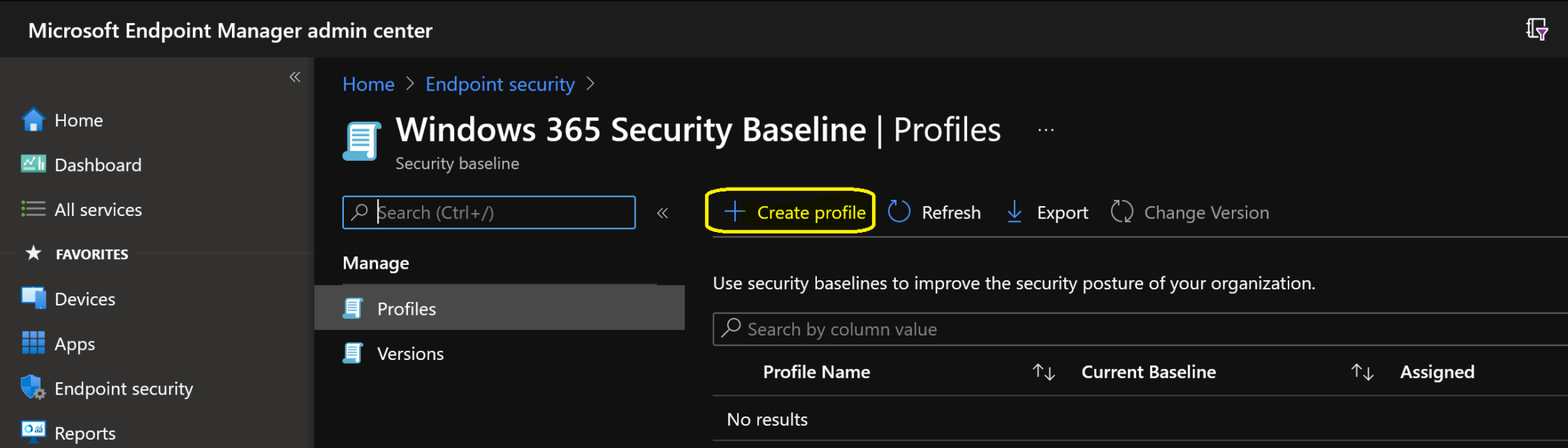Click the directory filter icon in header
This screenshot has height=448, width=1568.
[x=1536, y=30]
